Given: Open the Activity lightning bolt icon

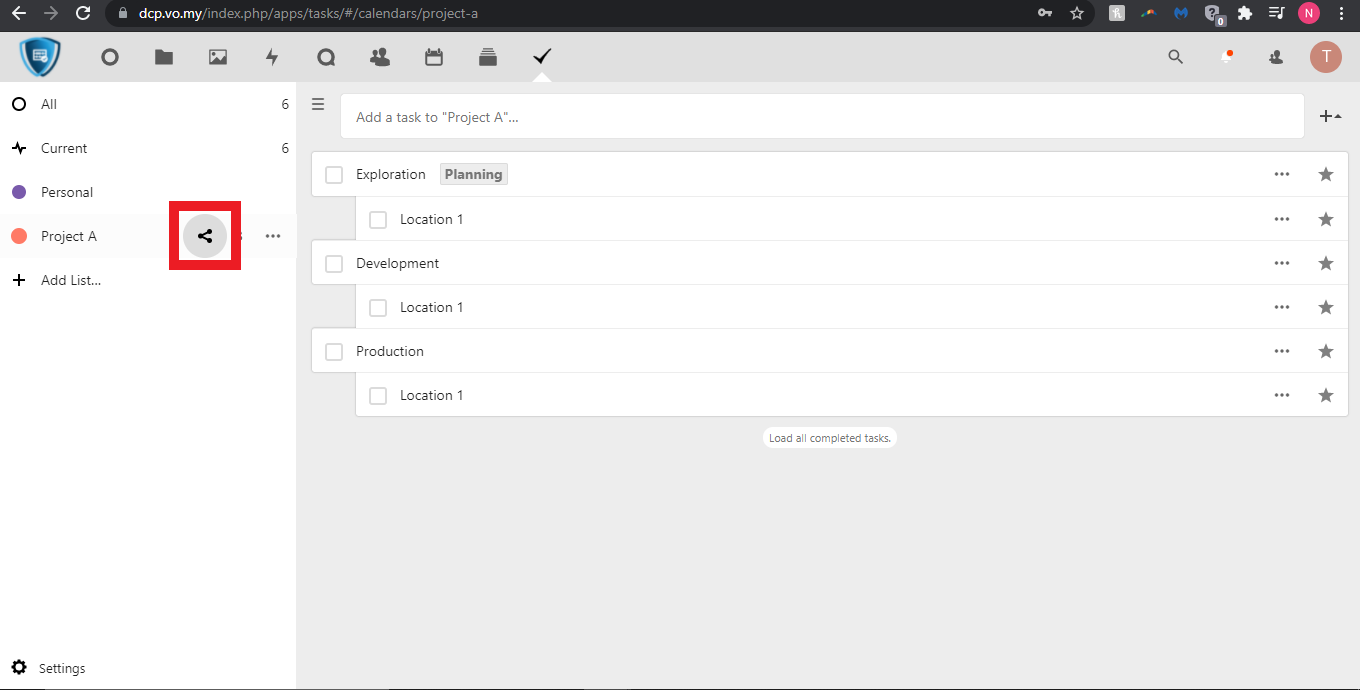Looking at the screenshot, I should [272, 57].
